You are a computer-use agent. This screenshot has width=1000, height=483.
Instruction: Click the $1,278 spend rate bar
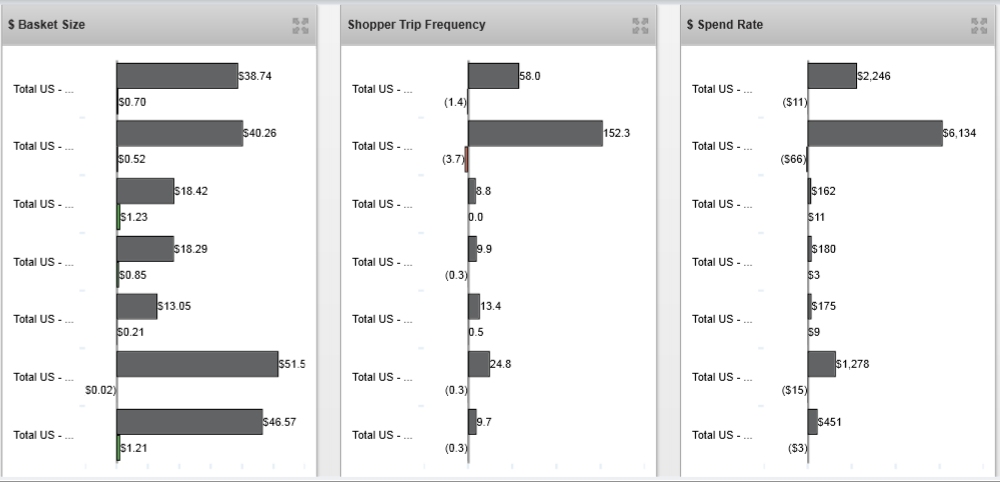(821, 364)
